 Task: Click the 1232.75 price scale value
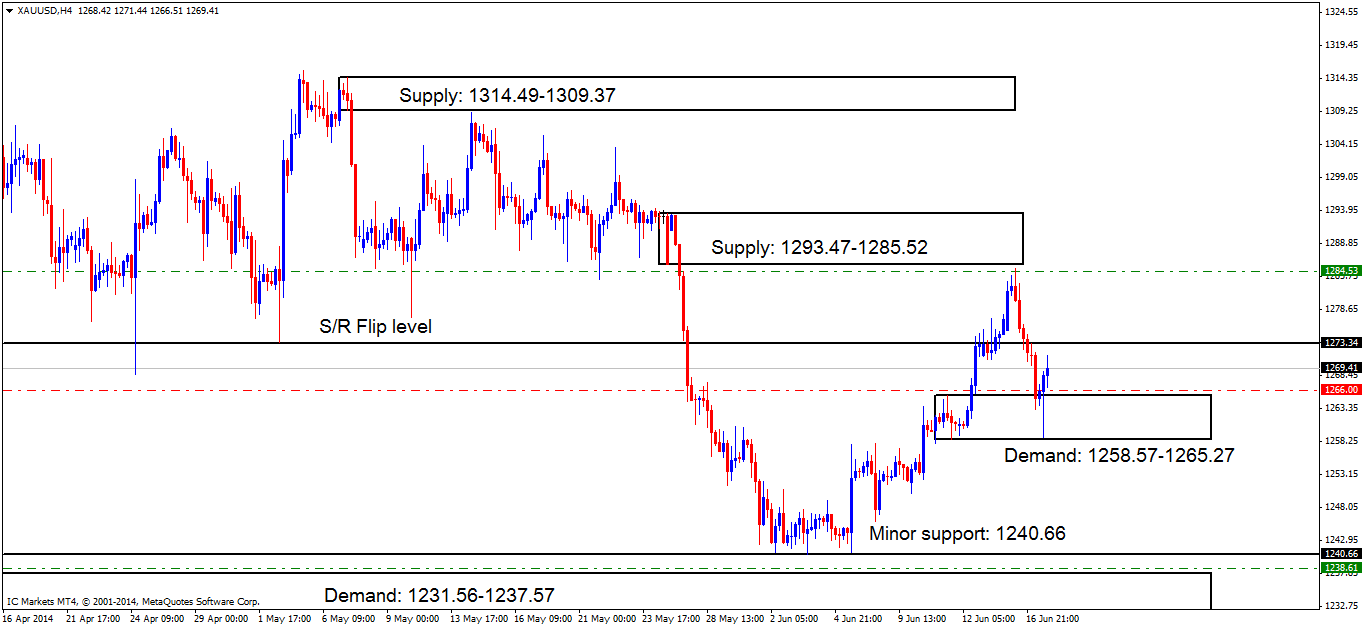point(1340,605)
